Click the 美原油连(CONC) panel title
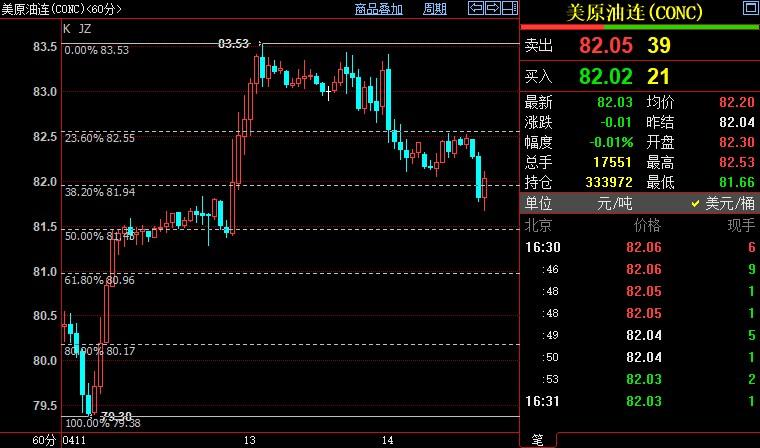This screenshot has height=448, width=760. coord(634,12)
